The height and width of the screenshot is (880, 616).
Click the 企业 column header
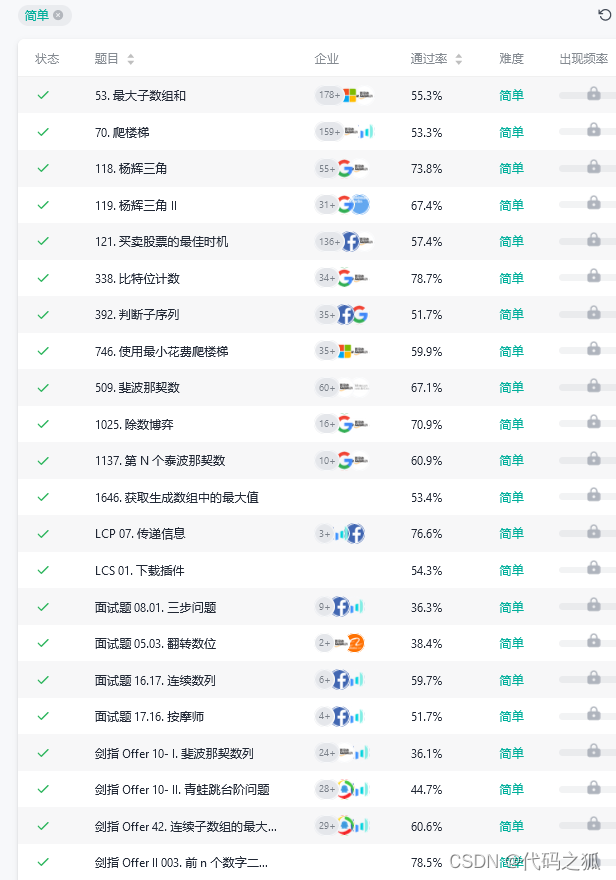[x=327, y=59]
